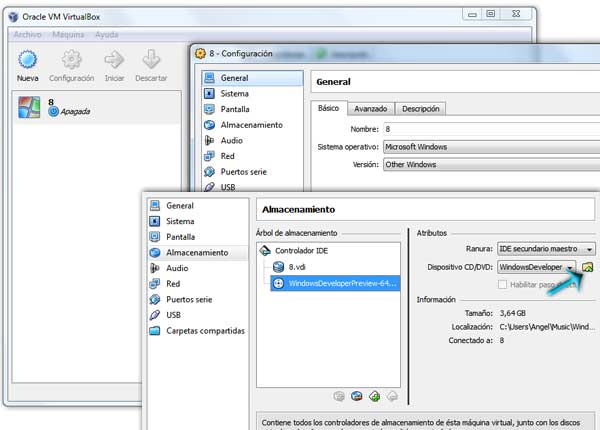The height and width of the screenshot is (430, 600).
Task: Select Red in the front Almacenamiento panel sidebar
Action: 198,284
